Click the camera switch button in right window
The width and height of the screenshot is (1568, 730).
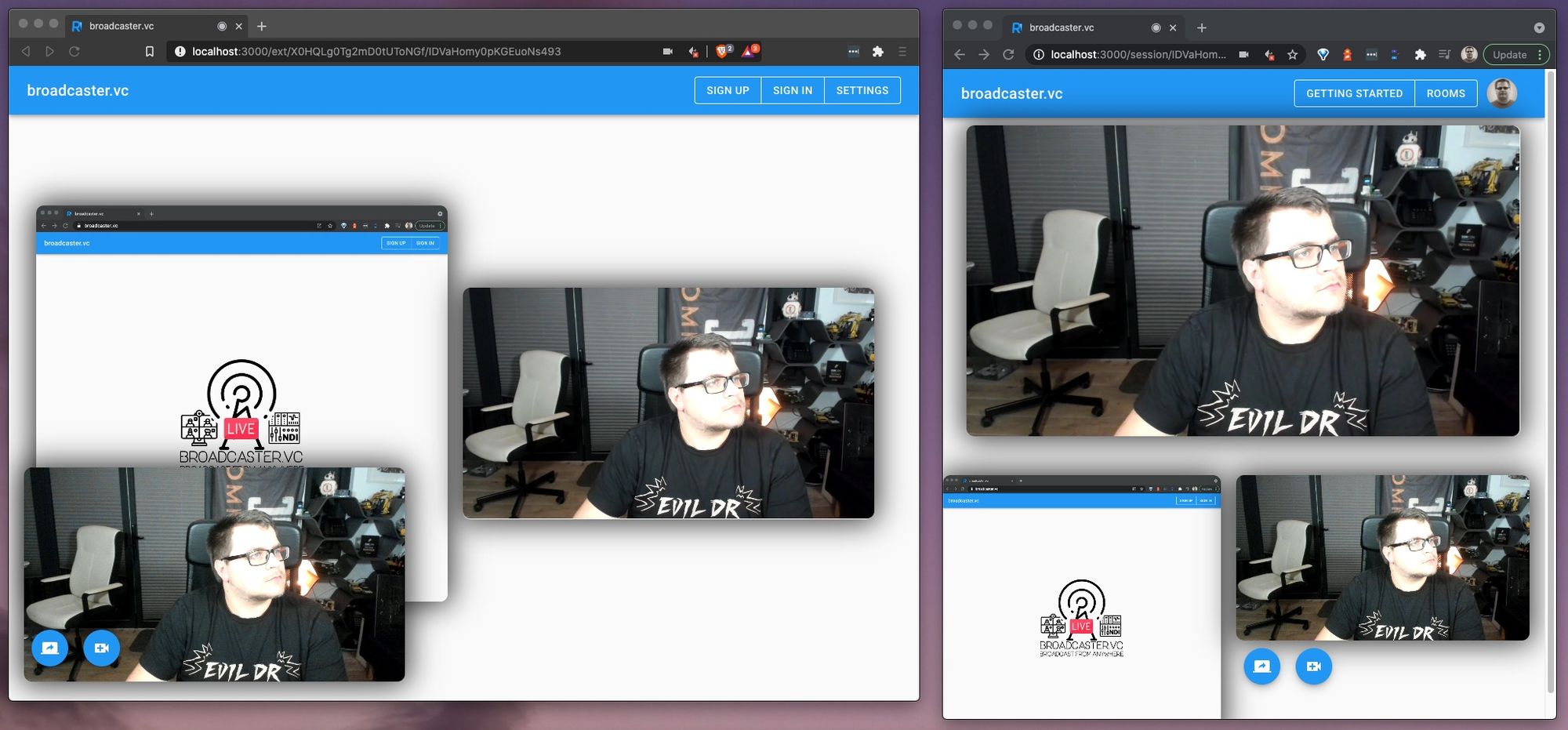(1314, 666)
